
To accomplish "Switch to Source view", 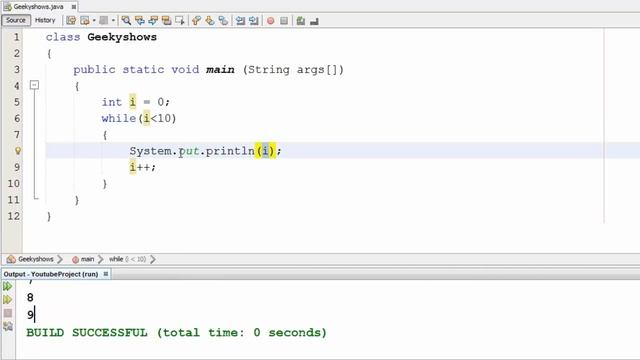I will click(16, 20).
